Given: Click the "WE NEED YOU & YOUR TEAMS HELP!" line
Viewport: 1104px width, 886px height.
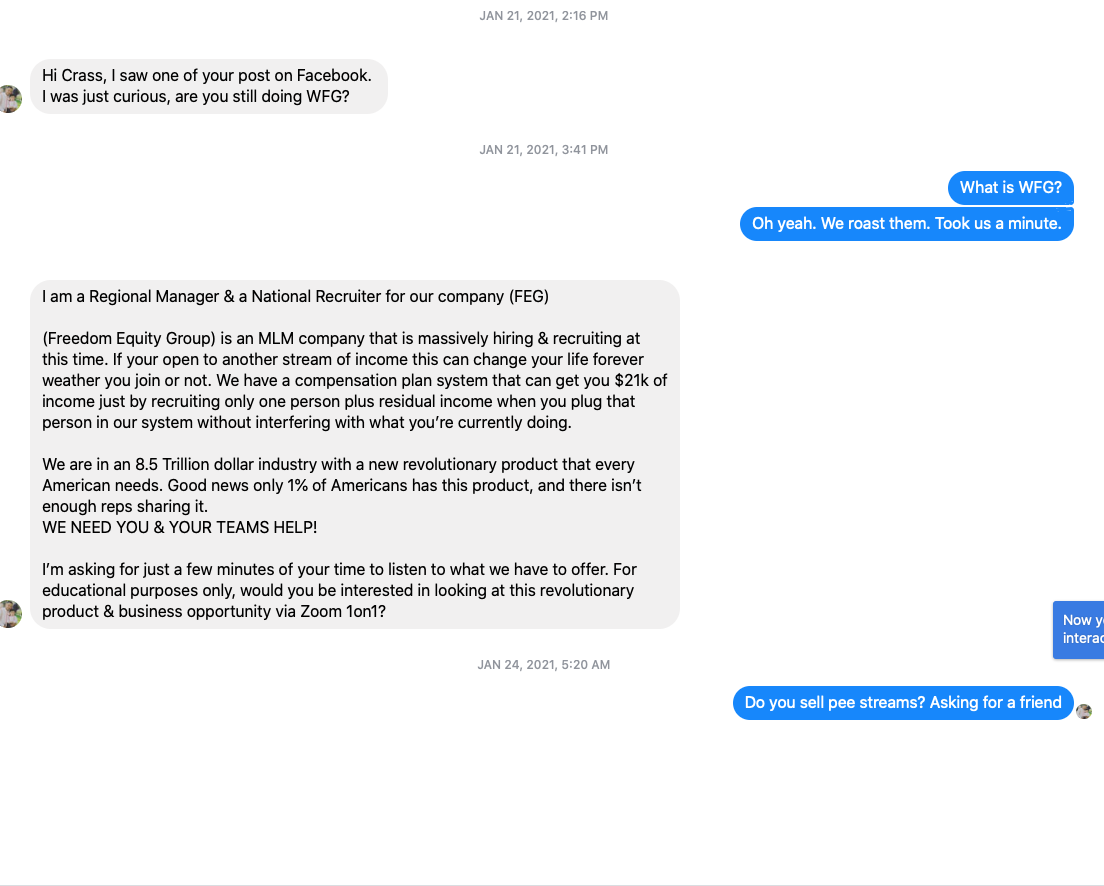Looking at the screenshot, I should pyautogui.click(x=179, y=527).
